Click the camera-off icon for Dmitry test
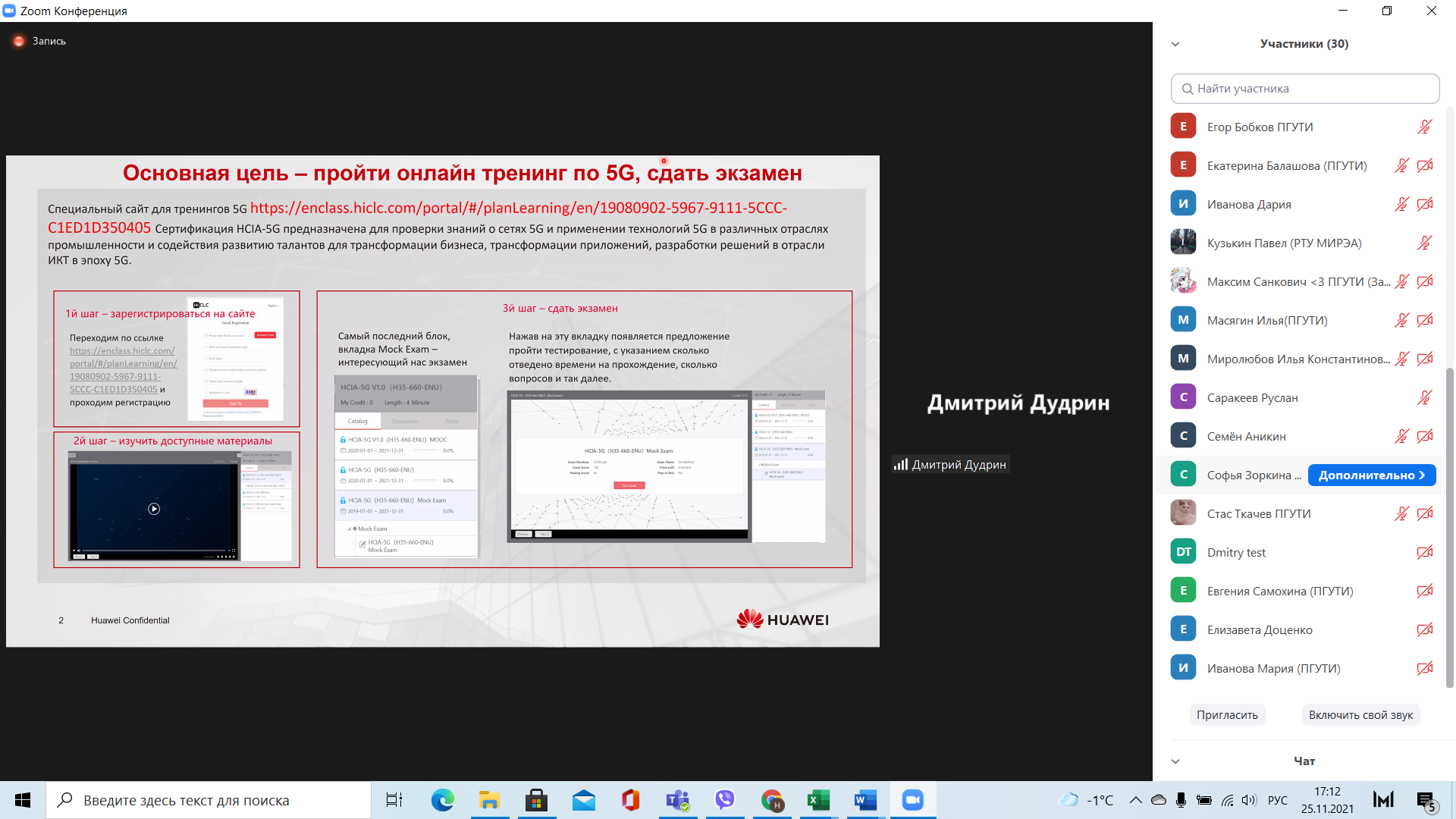The height and width of the screenshot is (819, 1456). pos(1425,552)
